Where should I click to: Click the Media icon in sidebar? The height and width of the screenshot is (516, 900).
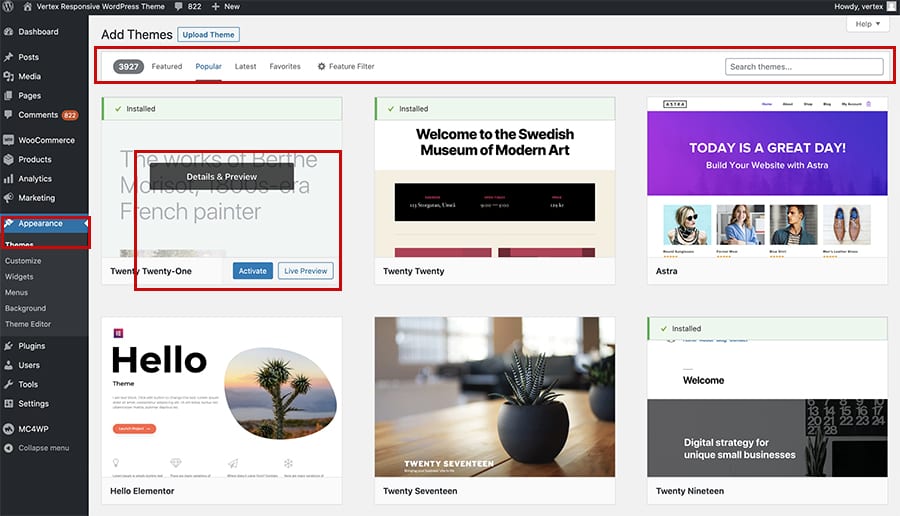[9, 76]
